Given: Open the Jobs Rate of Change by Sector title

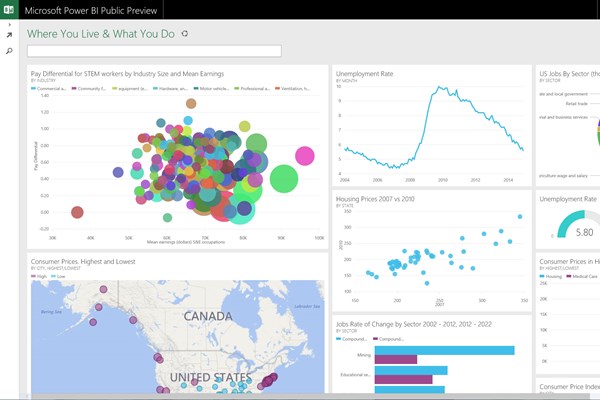Looking at the screenshot, I should (x=414, y=324).
